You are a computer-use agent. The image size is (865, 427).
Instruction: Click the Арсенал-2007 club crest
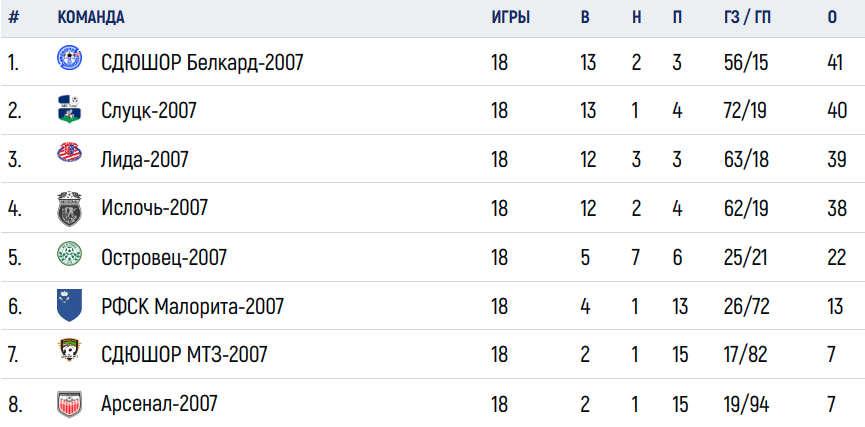click(70, 404)
